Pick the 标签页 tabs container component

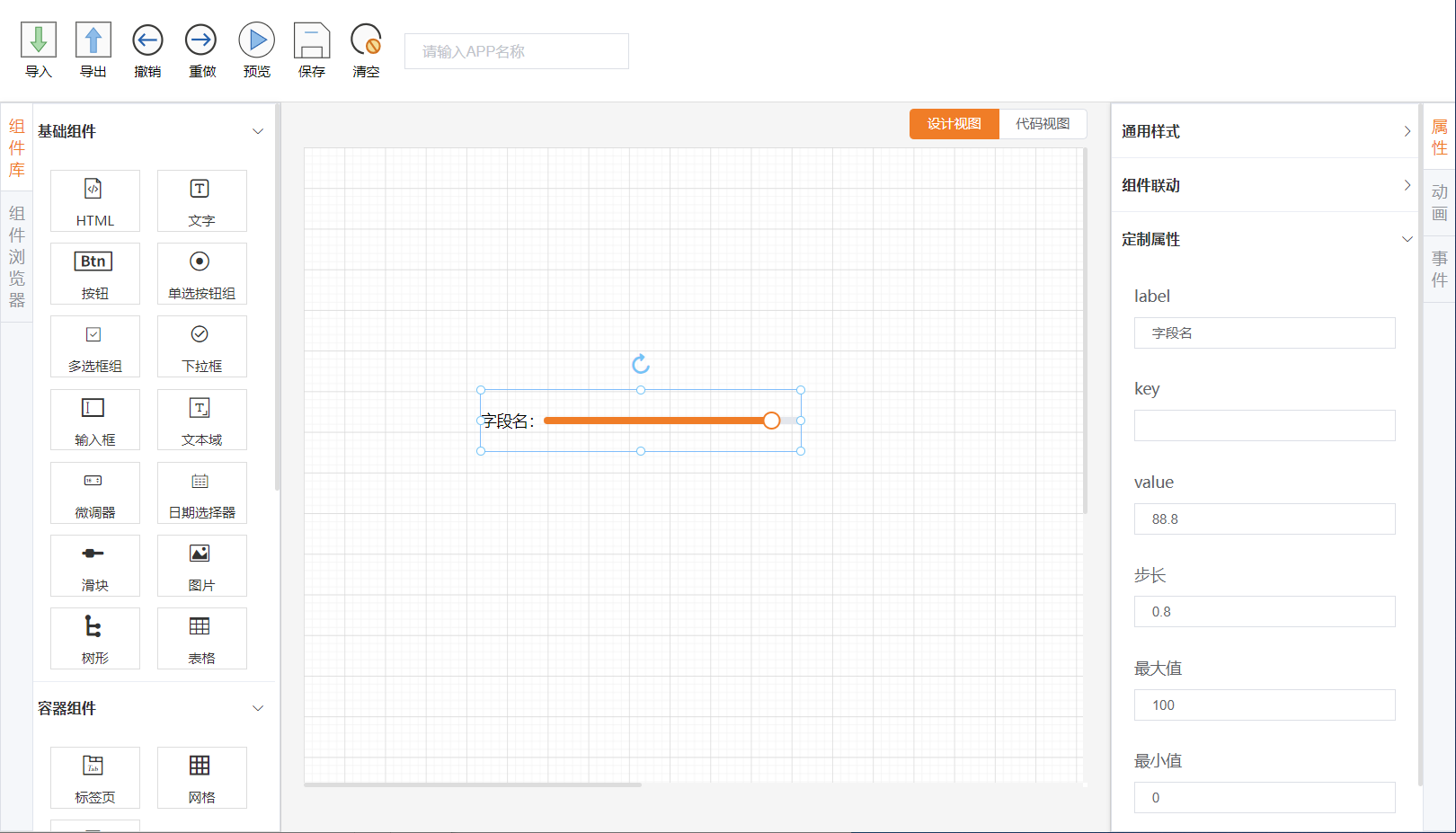point(95,777)
